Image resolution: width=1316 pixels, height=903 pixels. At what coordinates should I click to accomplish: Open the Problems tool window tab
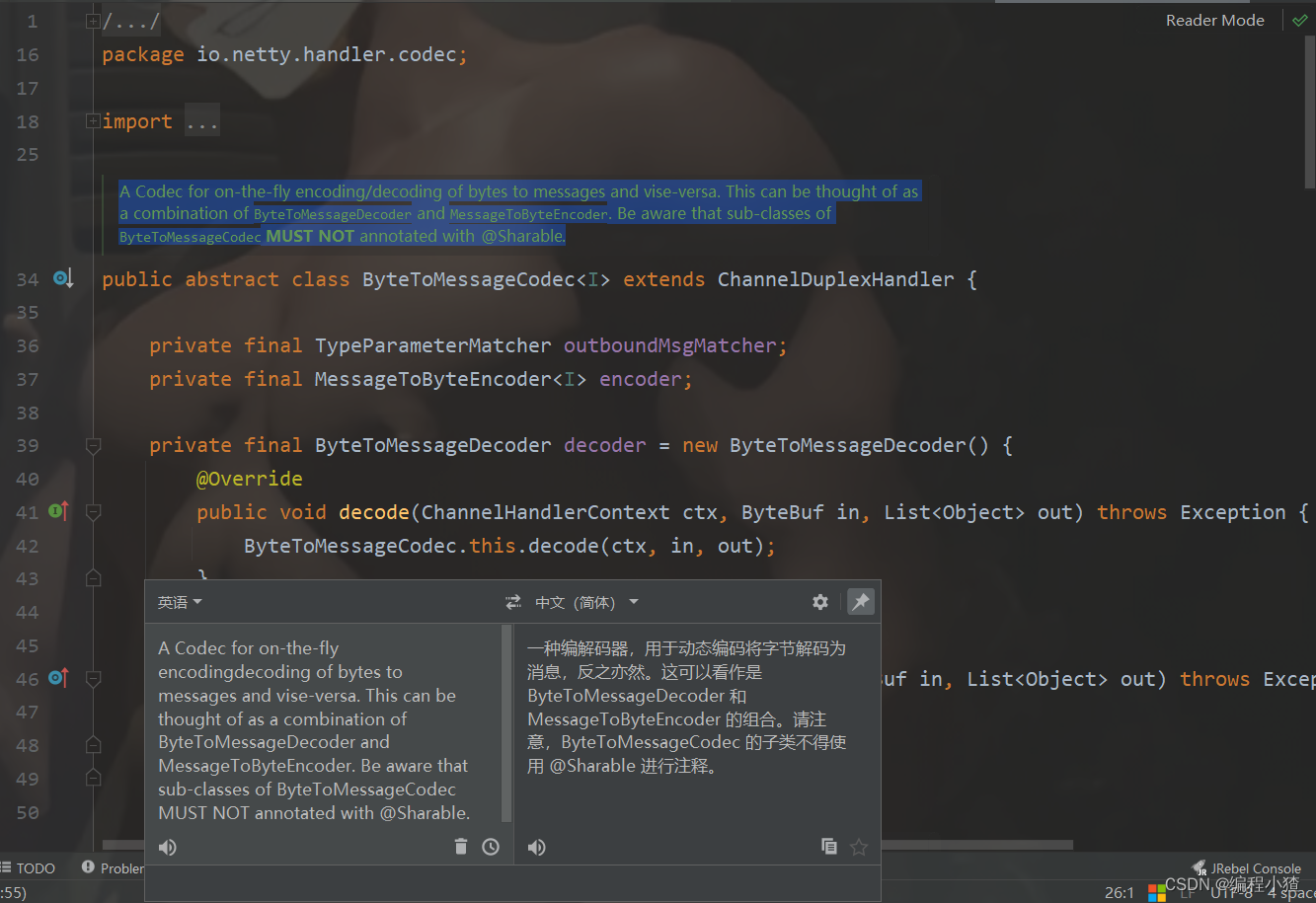pos(114,868)
